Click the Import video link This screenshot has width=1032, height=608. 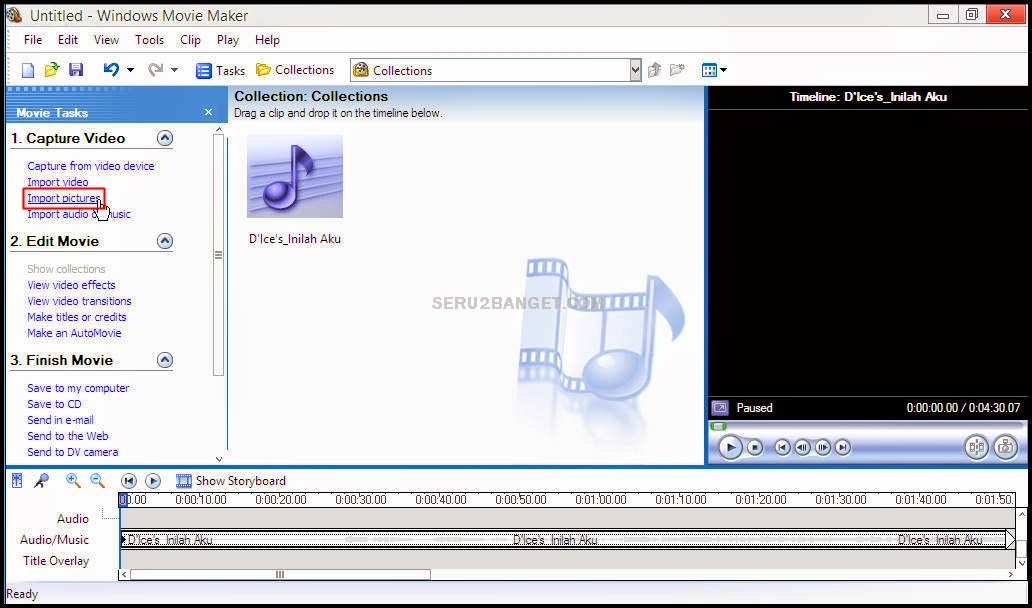(58, 182)
